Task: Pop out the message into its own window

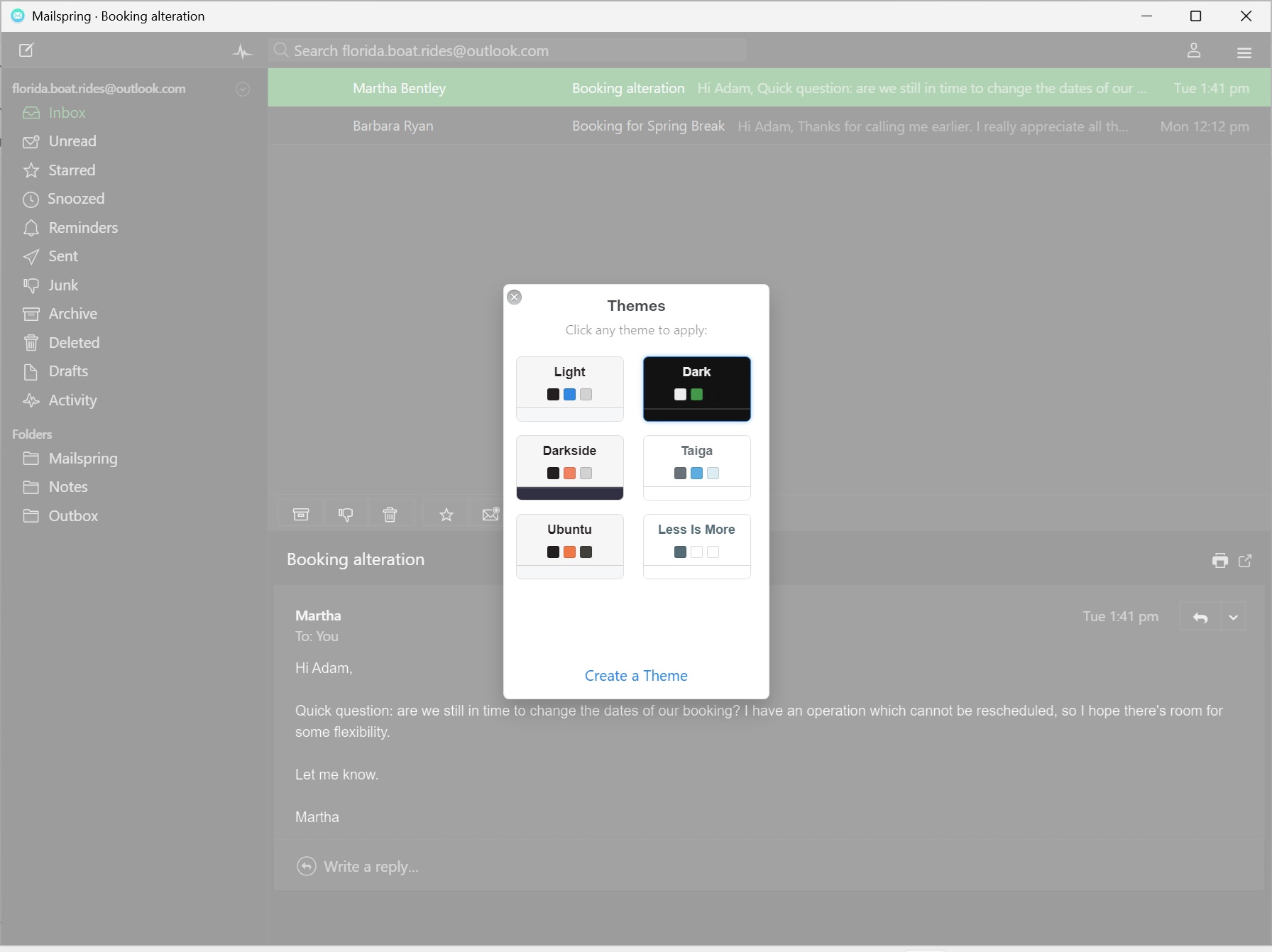Action: pos(1245,561)
